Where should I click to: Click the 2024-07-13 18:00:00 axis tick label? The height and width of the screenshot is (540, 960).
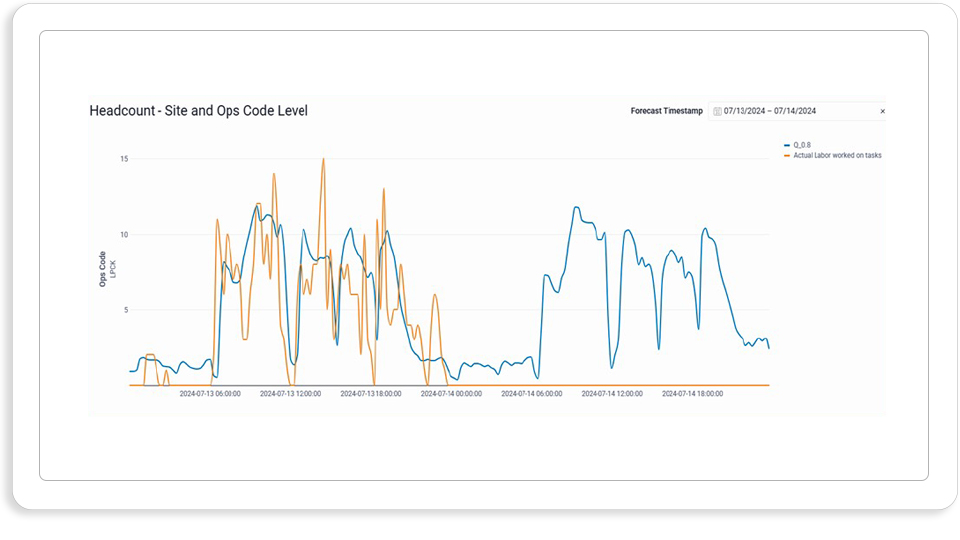coord(371,394)
